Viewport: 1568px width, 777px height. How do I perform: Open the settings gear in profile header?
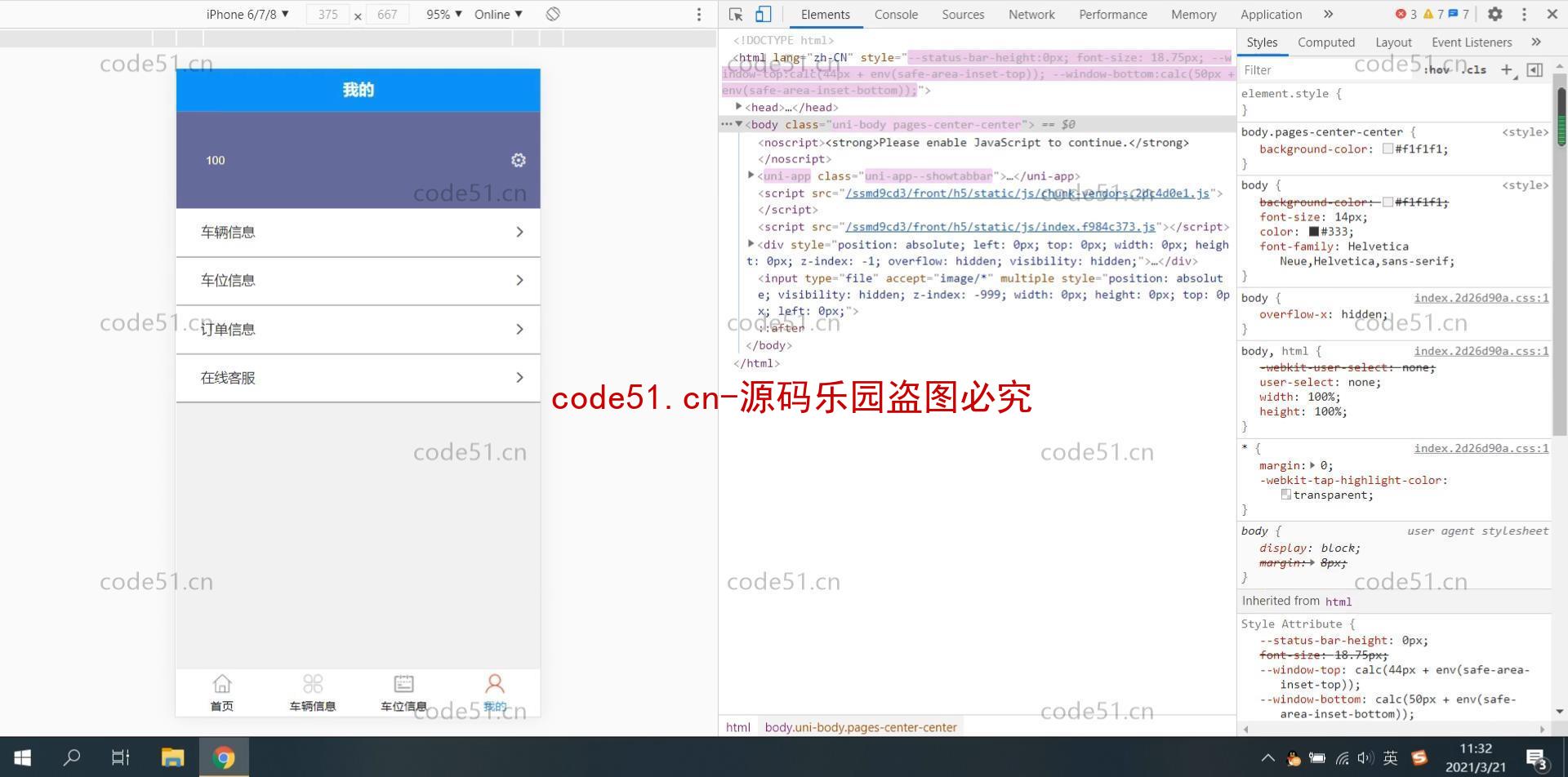pyautogui.click(x=519, y=160)
